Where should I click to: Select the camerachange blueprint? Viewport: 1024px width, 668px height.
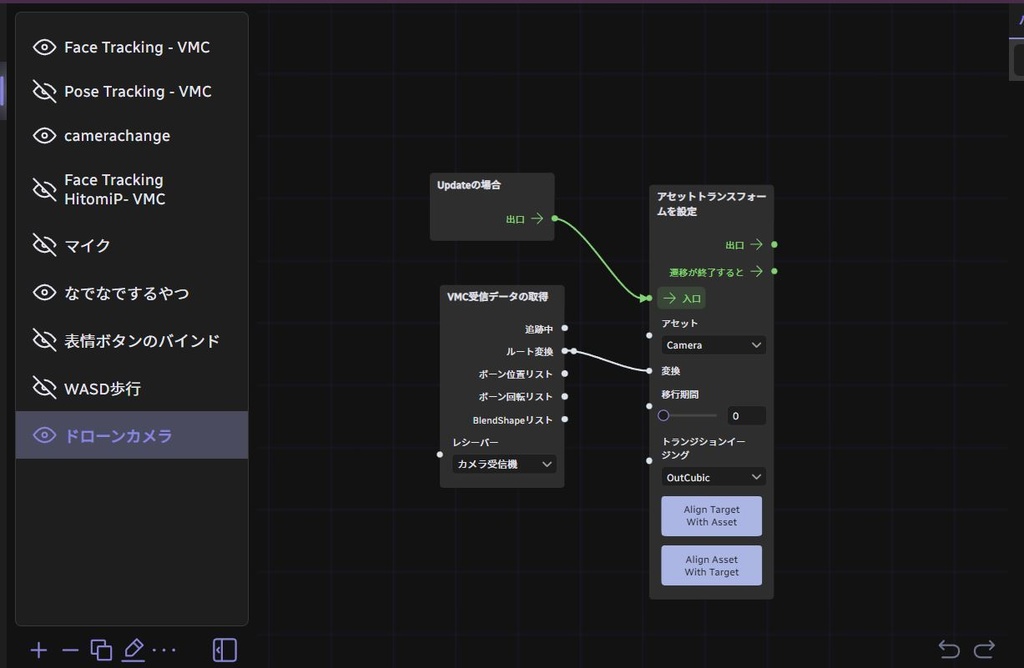pos(117,136)
